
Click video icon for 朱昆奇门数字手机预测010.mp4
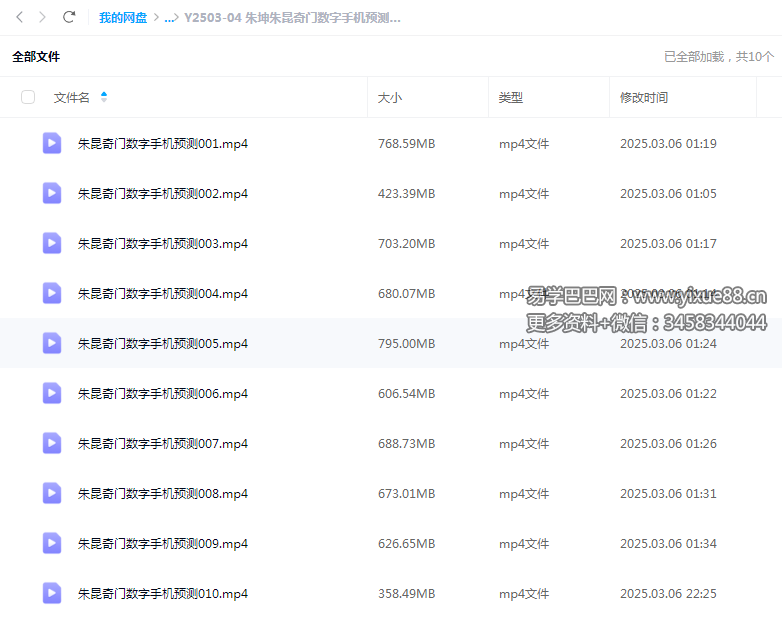pos(52,593)
